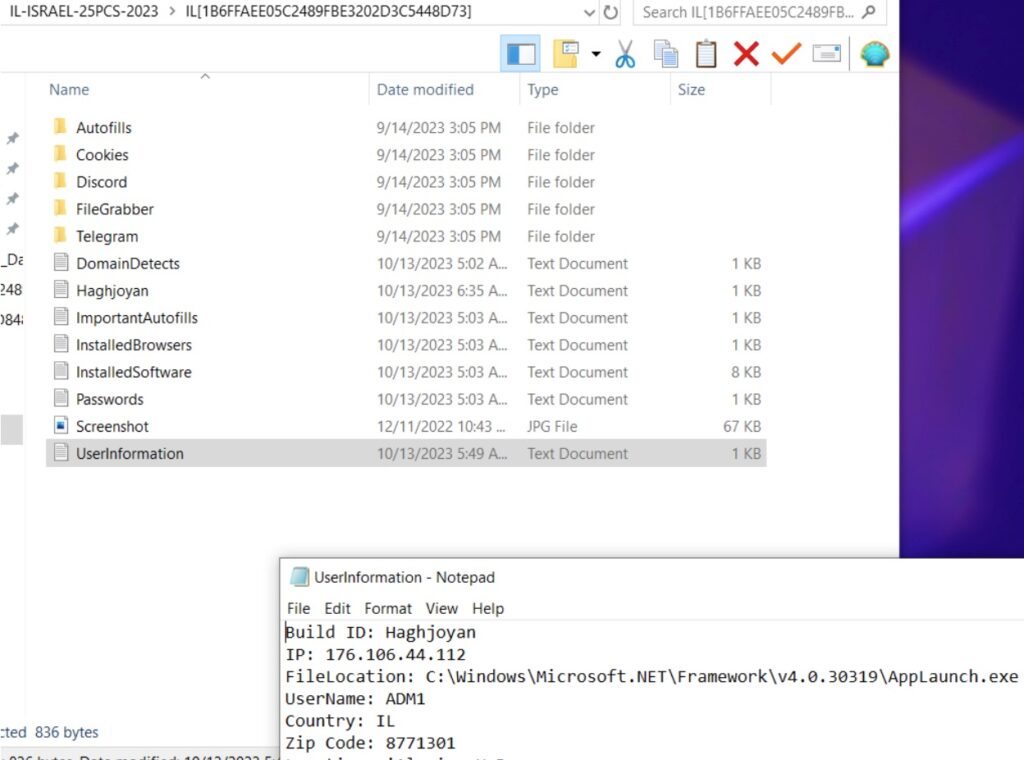Sort files by the Name column header

click(69, 89)
